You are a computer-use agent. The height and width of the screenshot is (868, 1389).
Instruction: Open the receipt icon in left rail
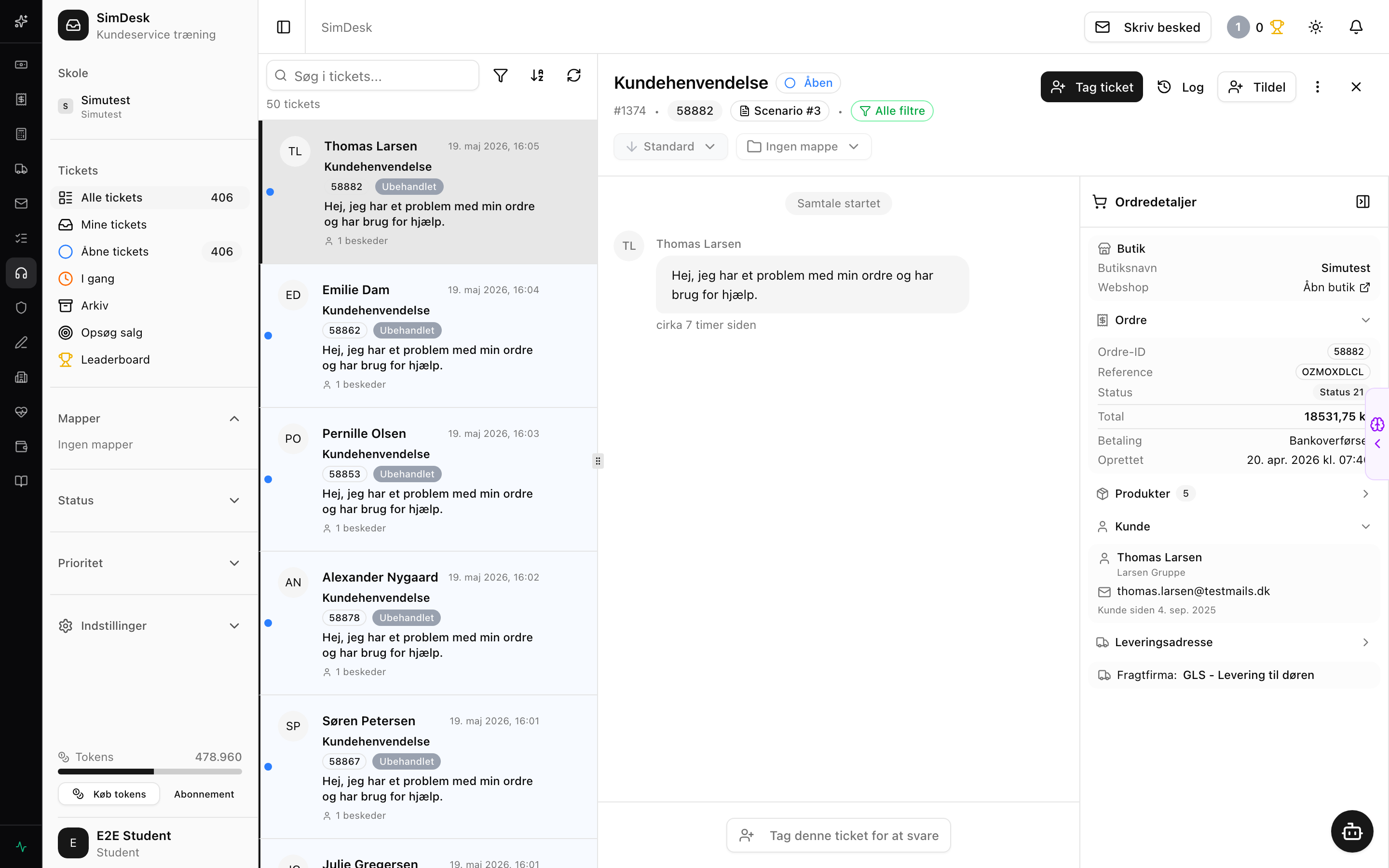21,99
